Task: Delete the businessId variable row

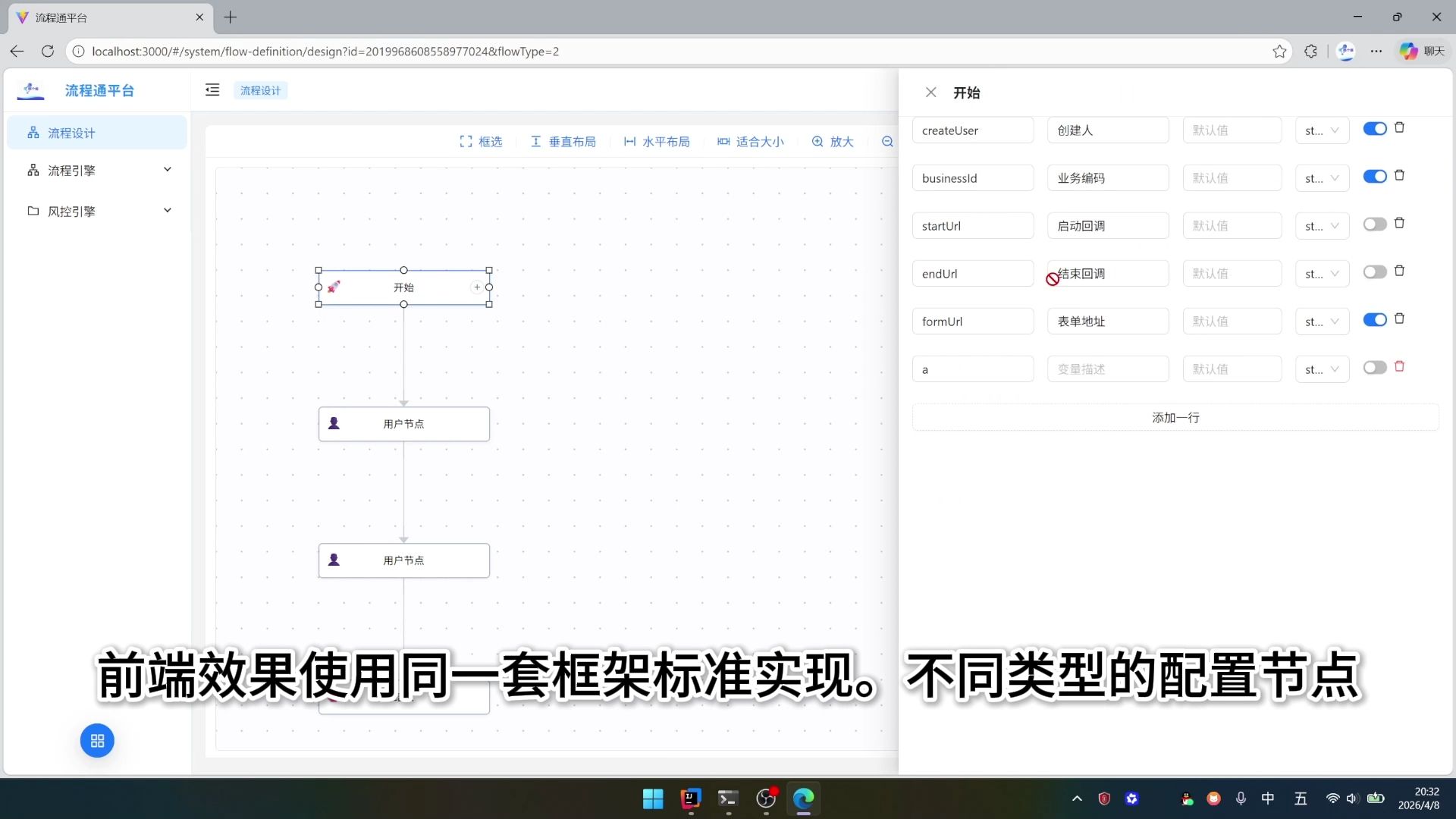Action: 1399,176
